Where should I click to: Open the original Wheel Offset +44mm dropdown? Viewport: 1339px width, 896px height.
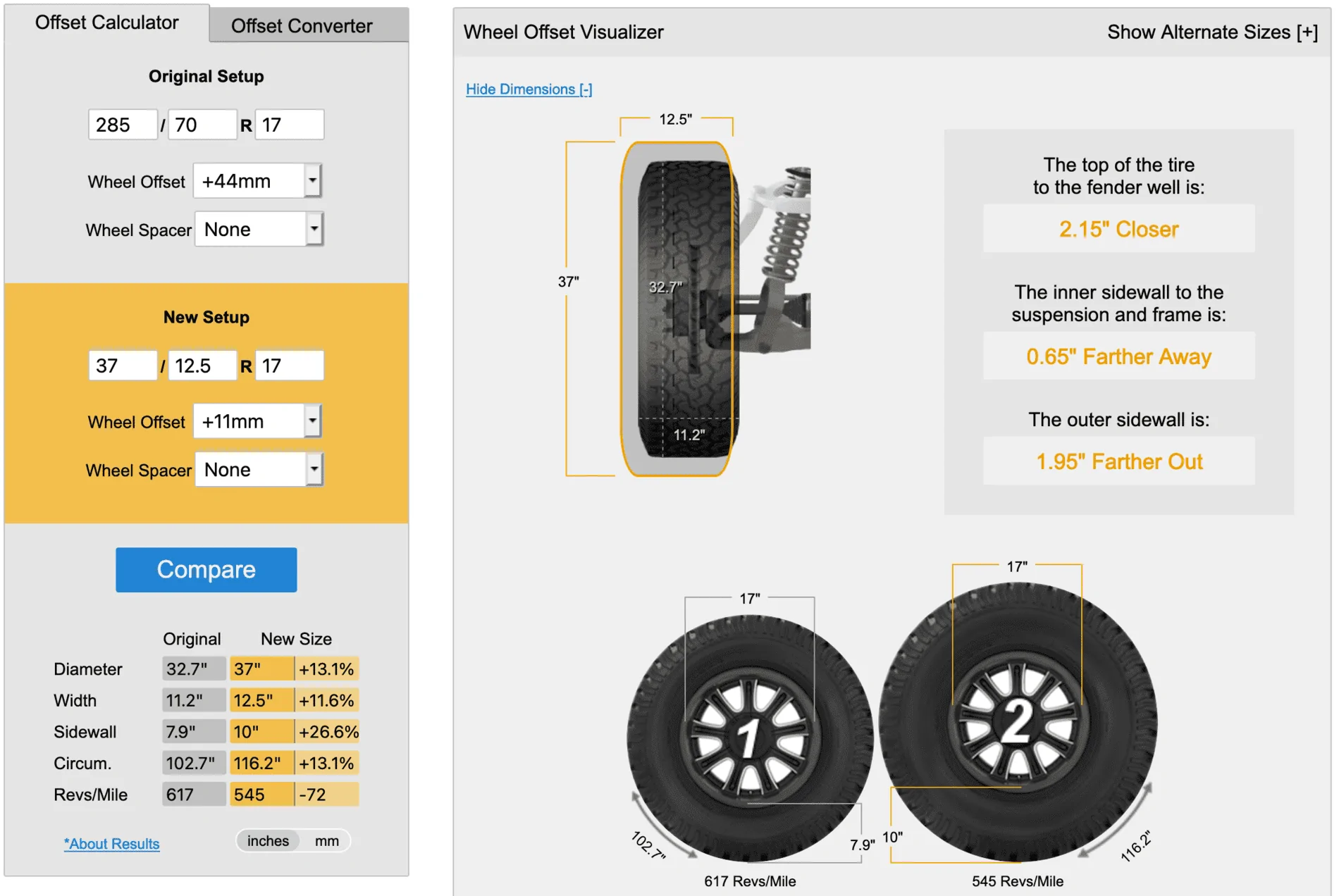coord(257,181)
